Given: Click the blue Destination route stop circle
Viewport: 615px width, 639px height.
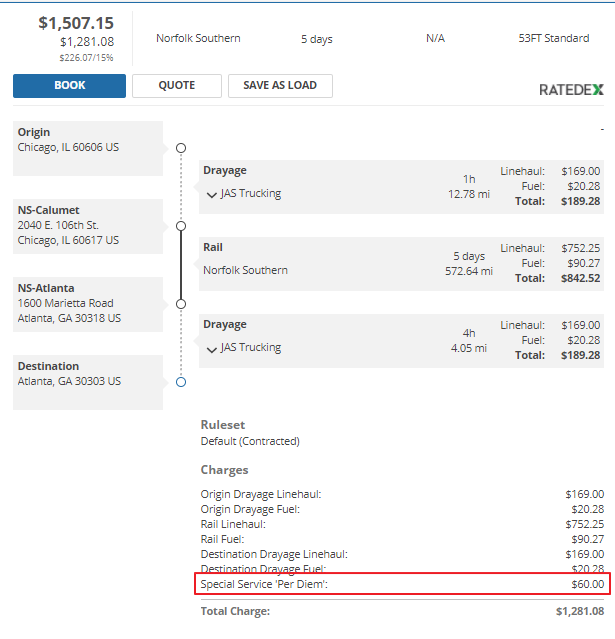Looking at the screenshot, I should click(181, 382).
